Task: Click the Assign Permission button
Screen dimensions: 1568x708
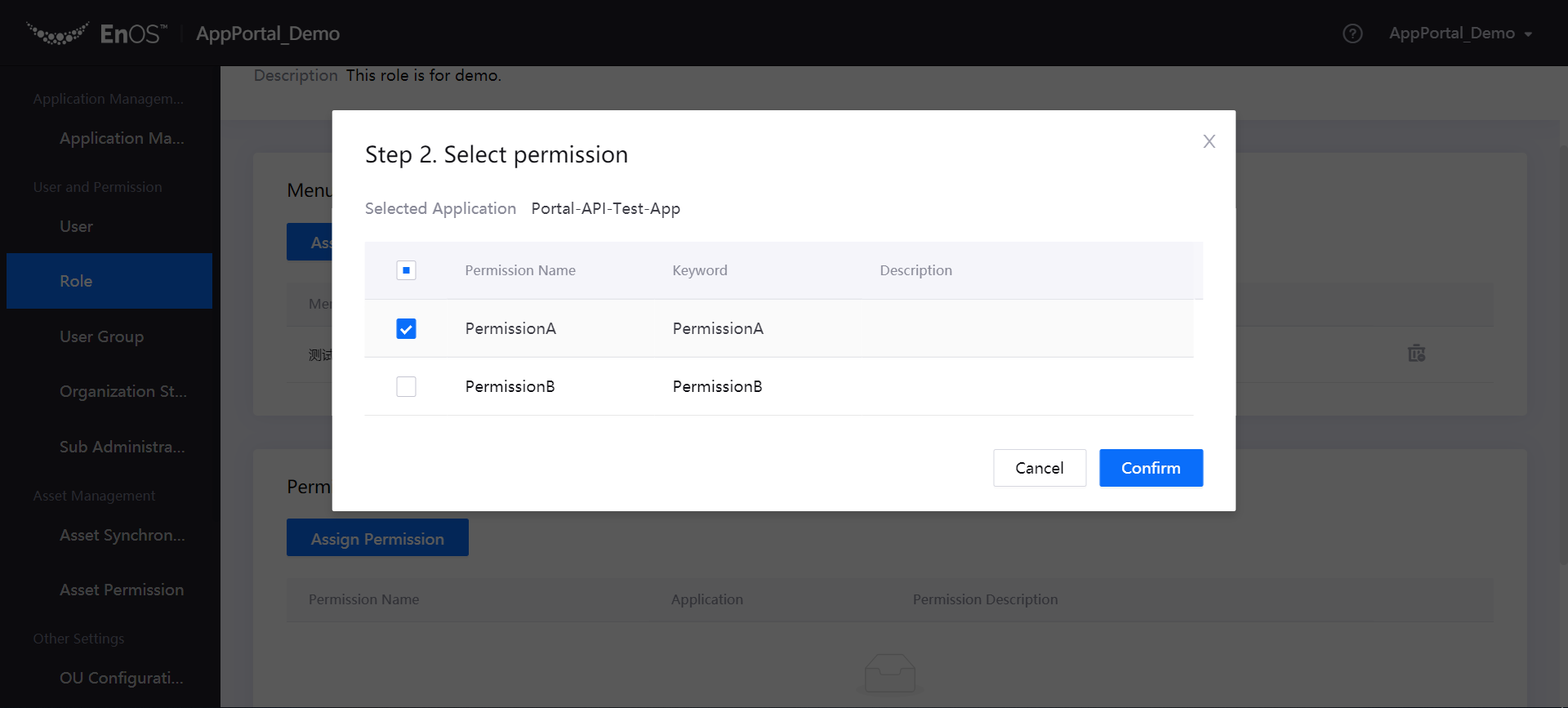Action: click(x=377, y=538)
